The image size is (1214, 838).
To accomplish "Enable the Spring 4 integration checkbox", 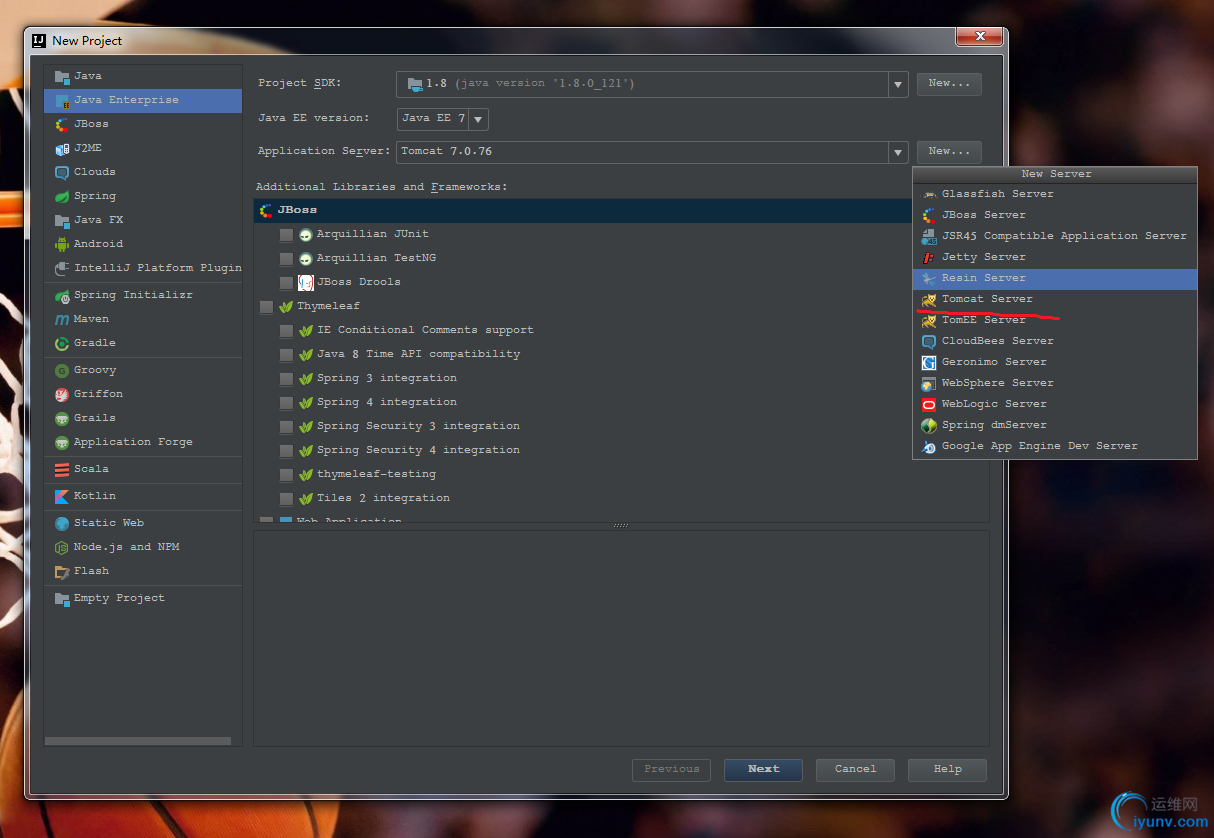I will [287, 403].
